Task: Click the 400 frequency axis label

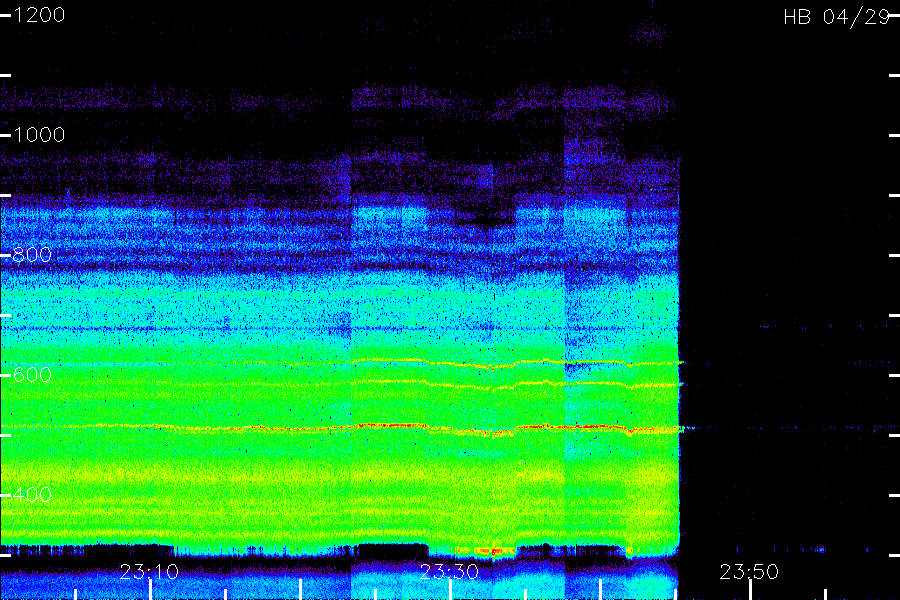Action: coord(32,494)
